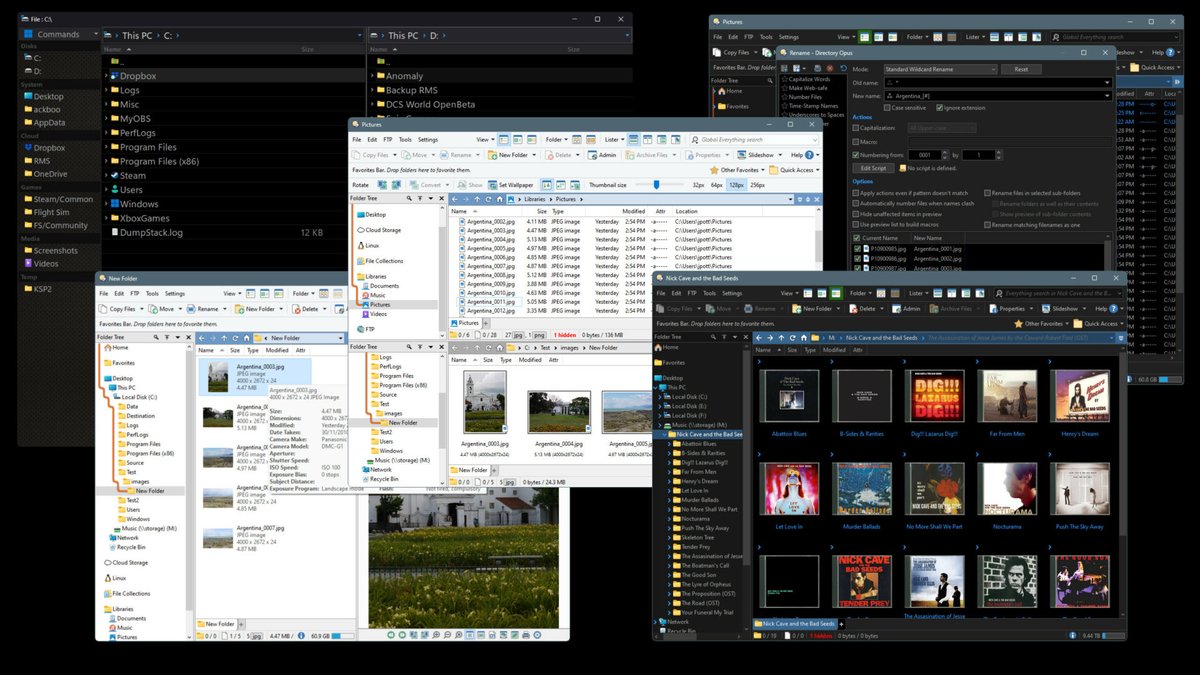The height and width of the screenshot is (675, 1200).
Task: Expand Abattoir Blues folder in Nick Cave tree
Action: (x=669, y=443)
